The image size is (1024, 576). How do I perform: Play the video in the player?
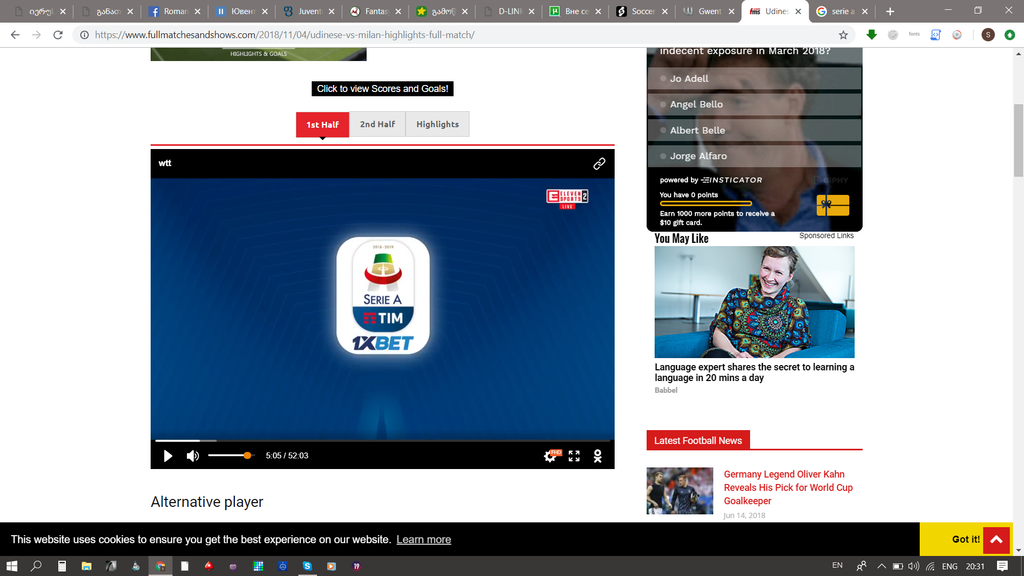(168, 456)
